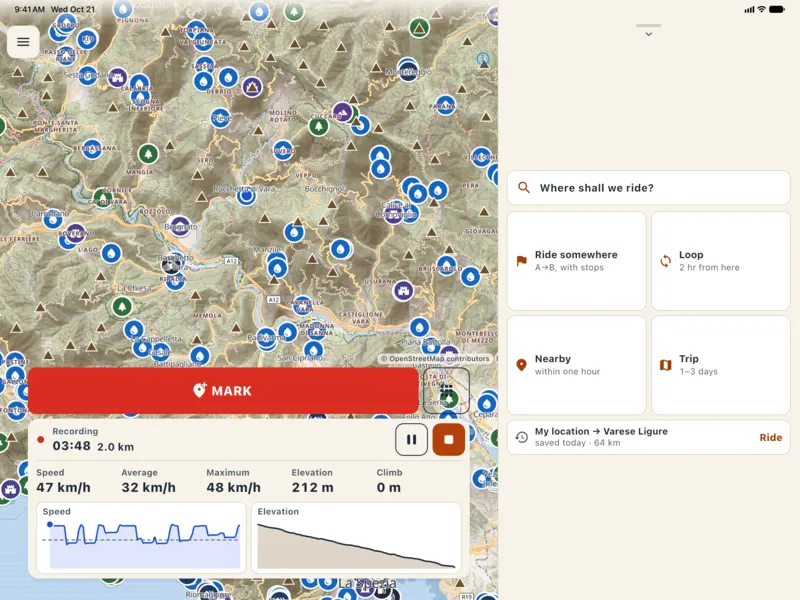The width and height of the screenshot is (800, 600).
Task: Tap the green tree icon below La Chiesa
Action: (122, 307)
